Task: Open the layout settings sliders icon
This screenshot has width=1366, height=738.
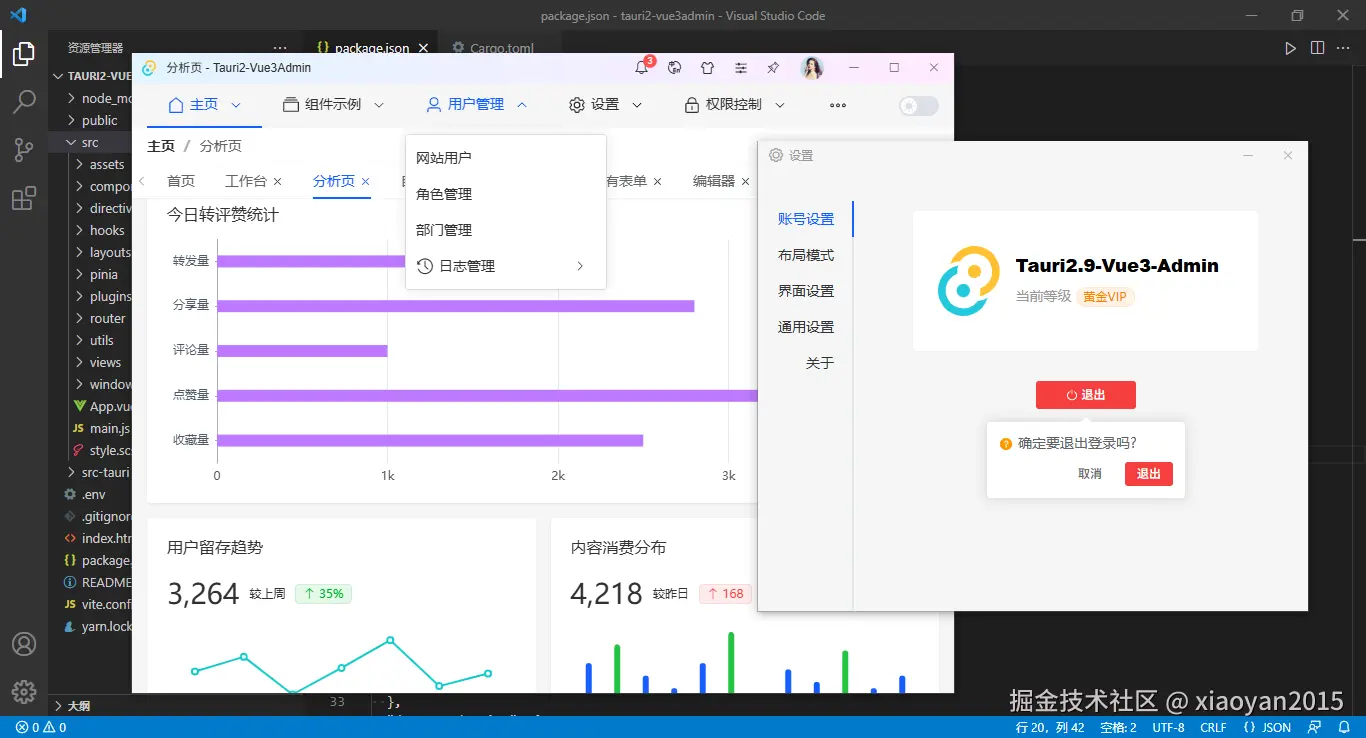Action: tap(741, 67)
